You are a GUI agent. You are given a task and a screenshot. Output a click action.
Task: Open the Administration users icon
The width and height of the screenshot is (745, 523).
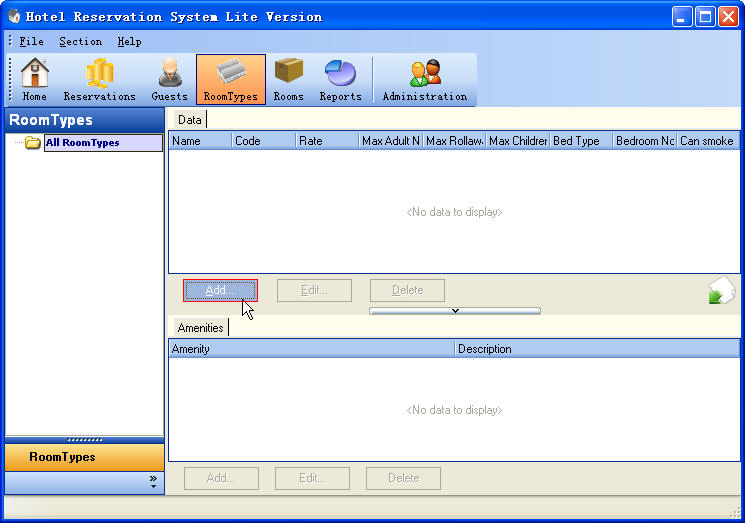click(x=424, y=80)
